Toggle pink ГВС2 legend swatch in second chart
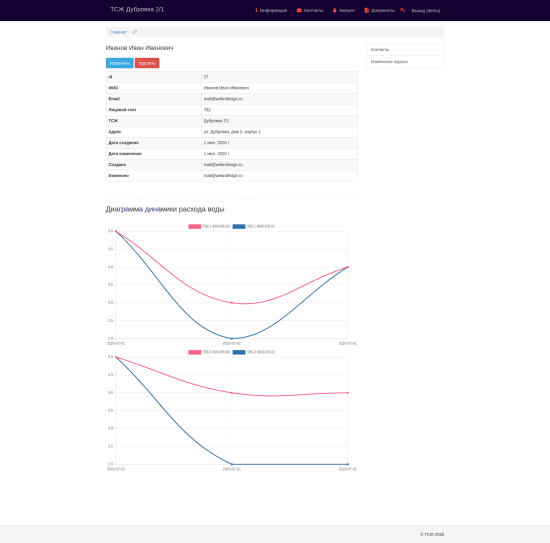This screenshot has height=543, width=550. (195, 352)
